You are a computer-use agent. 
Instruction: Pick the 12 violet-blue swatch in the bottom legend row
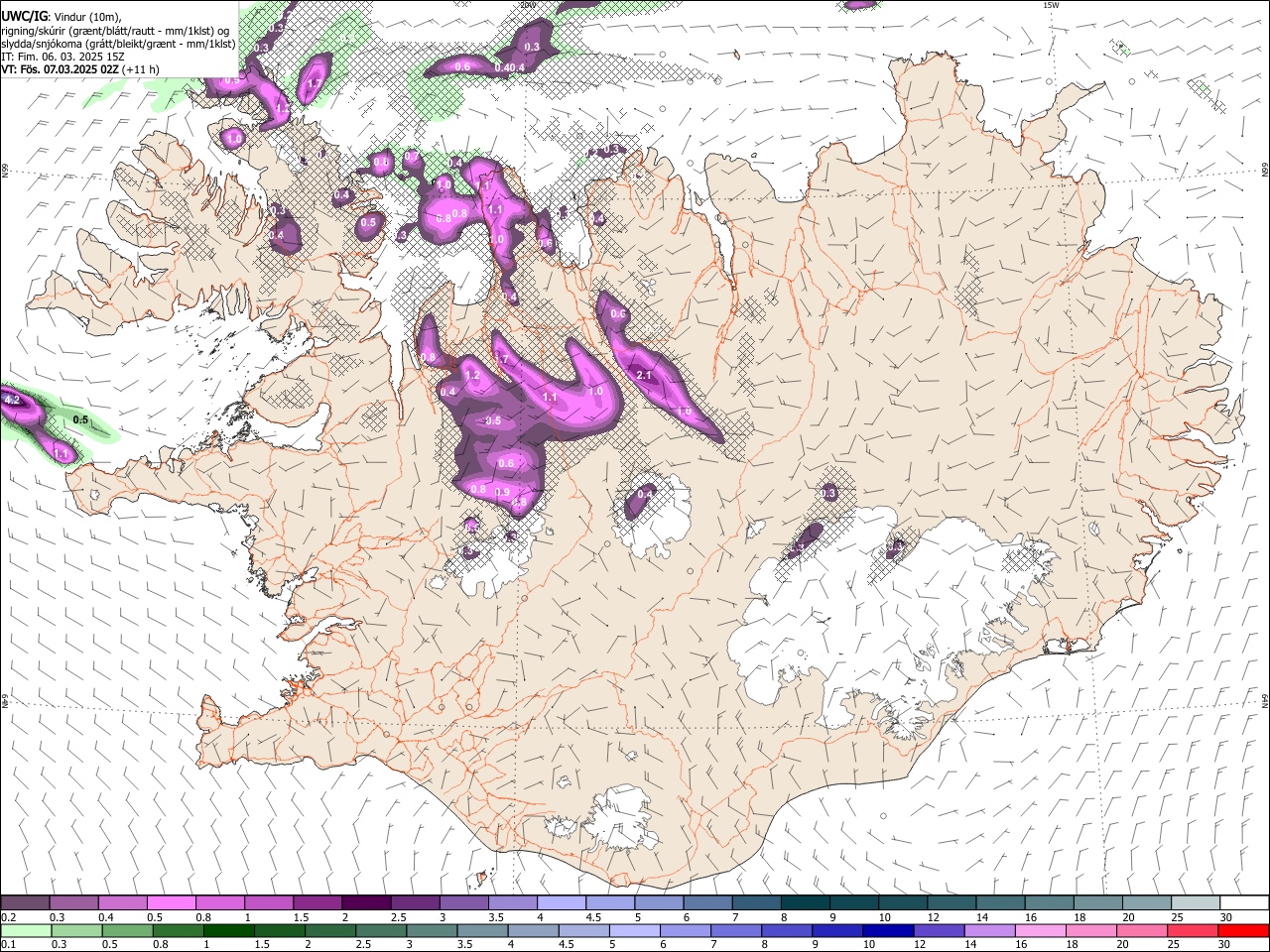click(x=938, y=930)
